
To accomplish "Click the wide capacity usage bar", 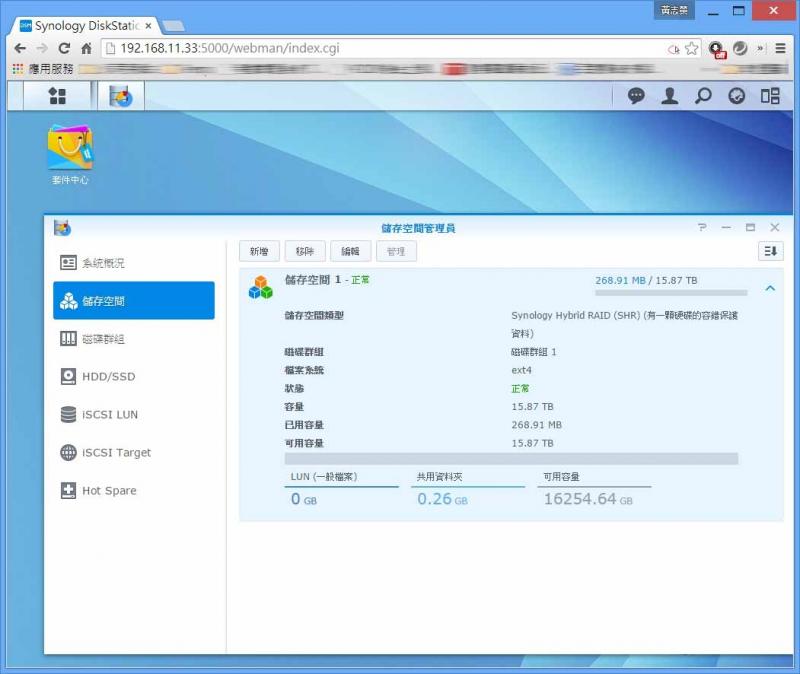I will (511, 459).
